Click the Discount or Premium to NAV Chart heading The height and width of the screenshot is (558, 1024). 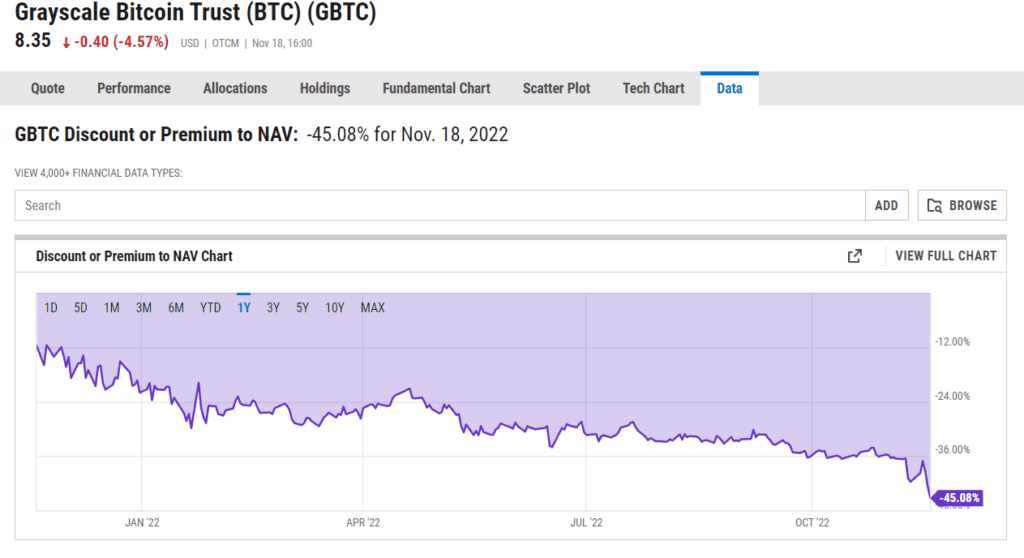[134, 256]
